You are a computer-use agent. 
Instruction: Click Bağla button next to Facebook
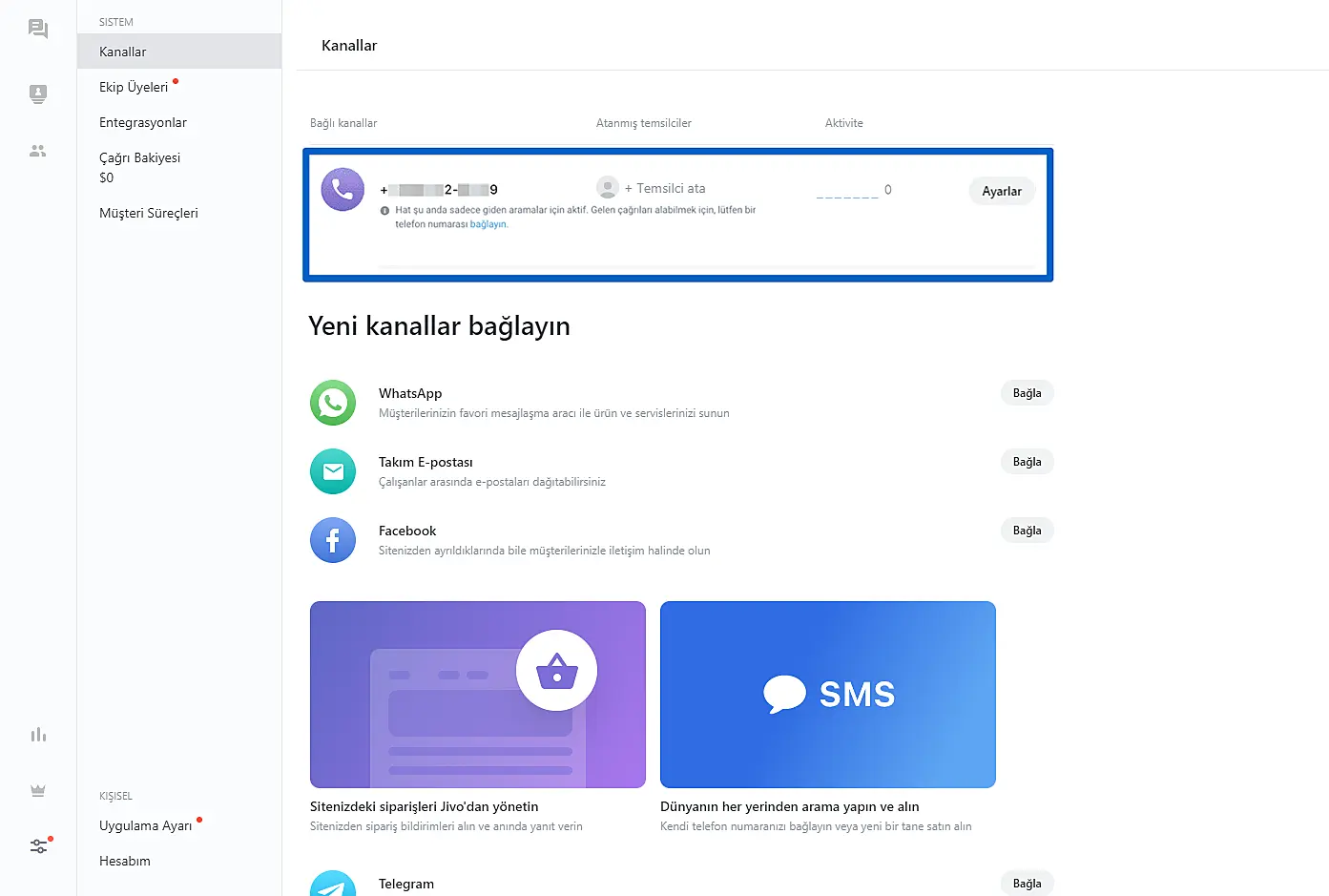(1027, 531)
